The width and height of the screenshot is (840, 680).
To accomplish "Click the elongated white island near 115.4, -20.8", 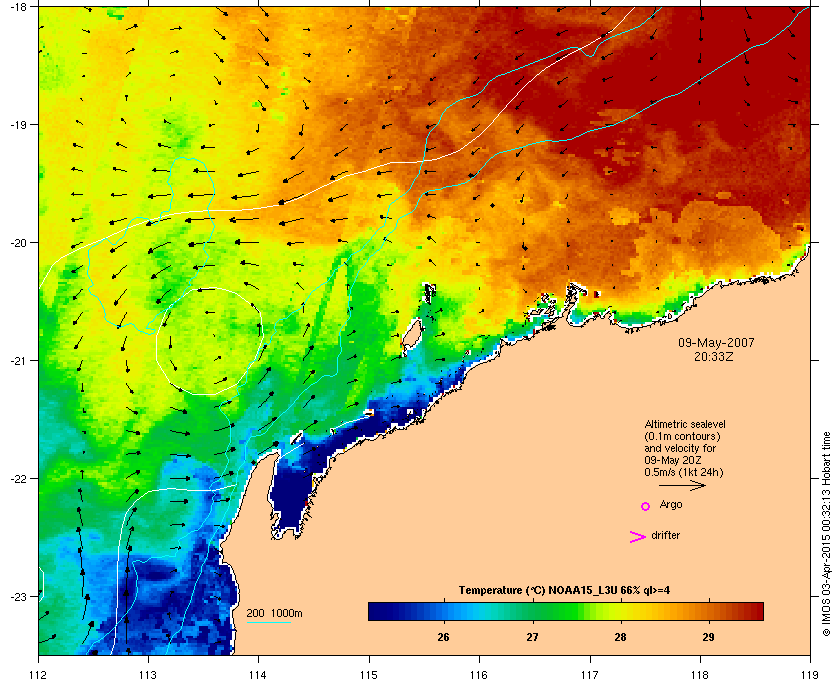I will pos(411,335).
